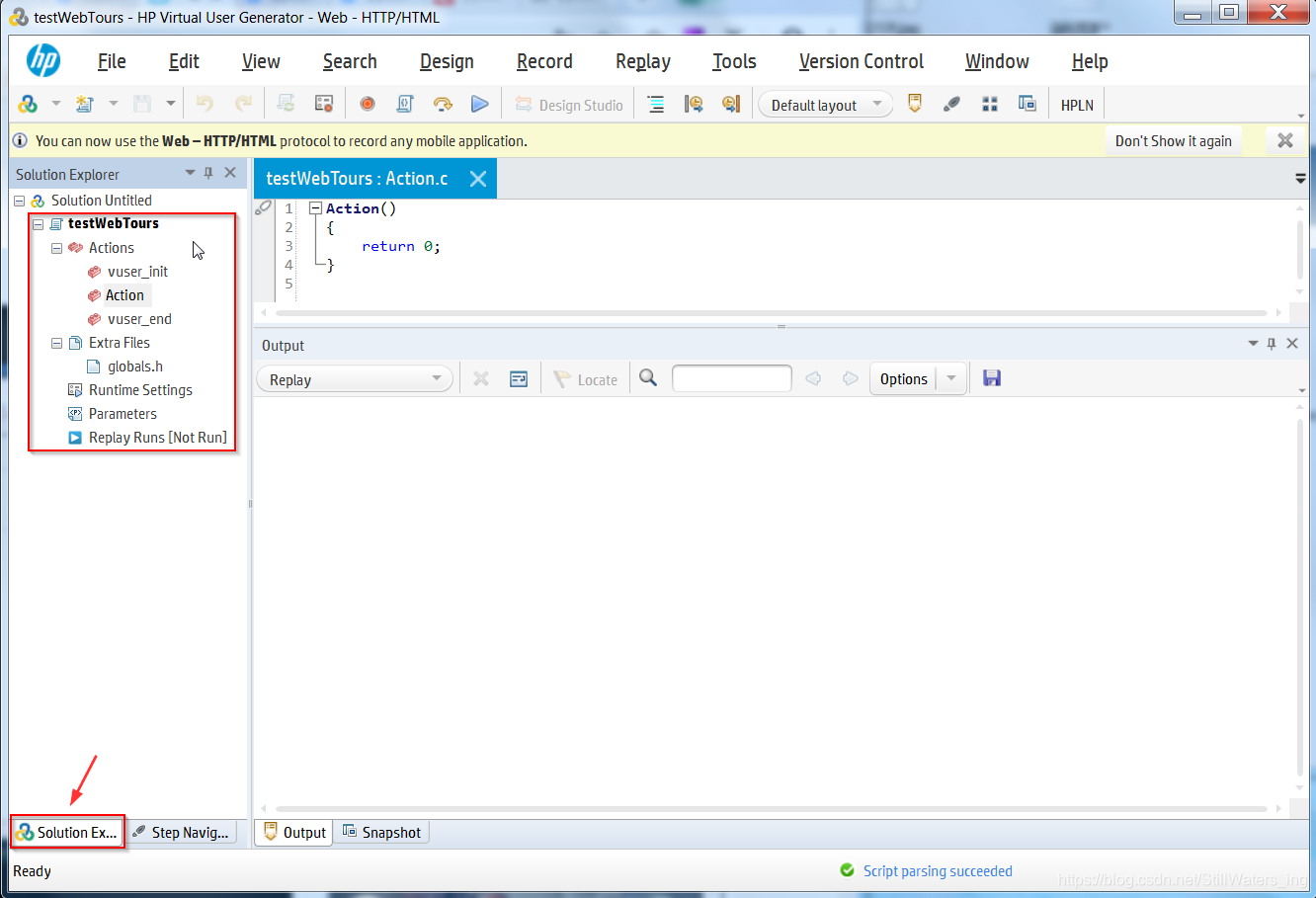Viewport: 1316px width, 898px height.
Task: Collapse the Action() code fold marker
Action: click(315, 208)
